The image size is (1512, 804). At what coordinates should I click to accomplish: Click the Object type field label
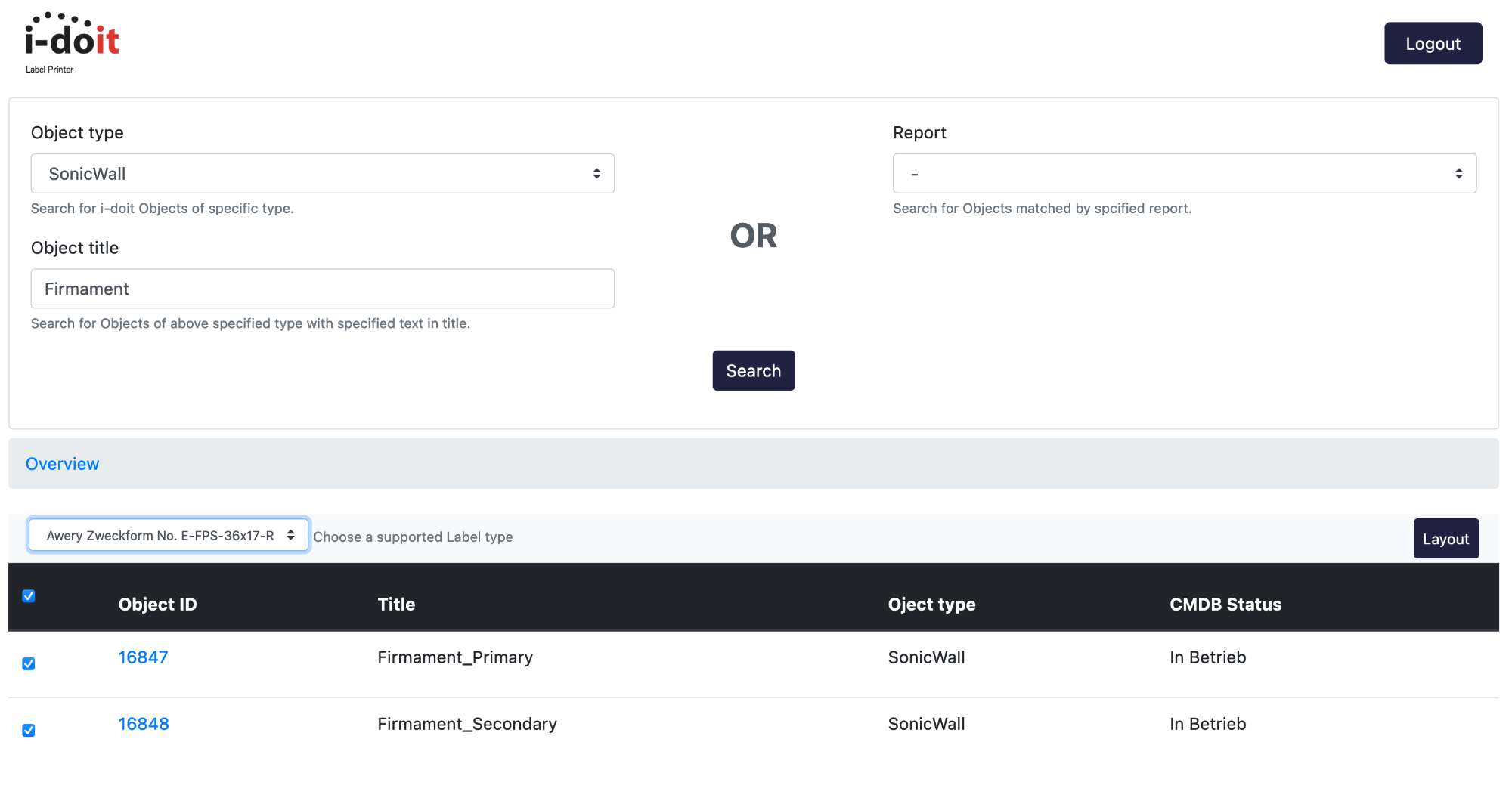(77, 133)
